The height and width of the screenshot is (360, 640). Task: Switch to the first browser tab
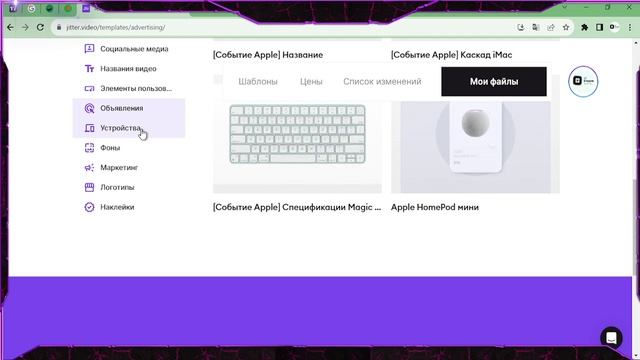pyautogui.click(x=13, y=8)
